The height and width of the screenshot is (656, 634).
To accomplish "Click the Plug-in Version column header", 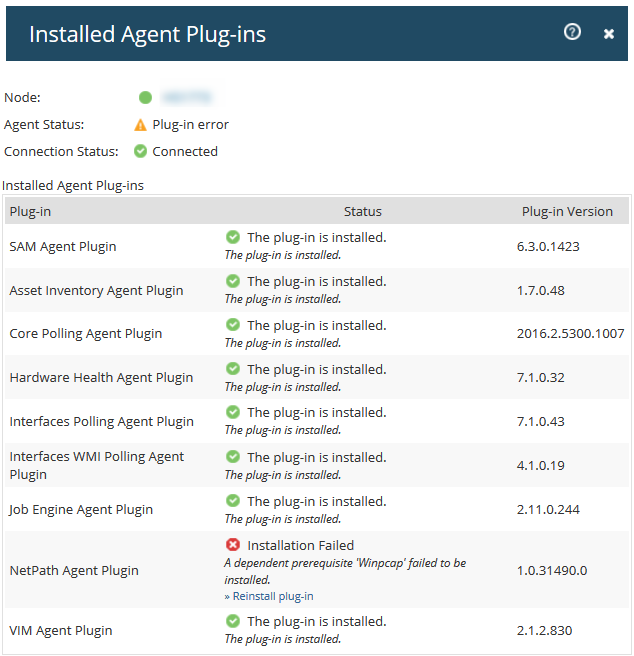I will [x=567, y=211].
